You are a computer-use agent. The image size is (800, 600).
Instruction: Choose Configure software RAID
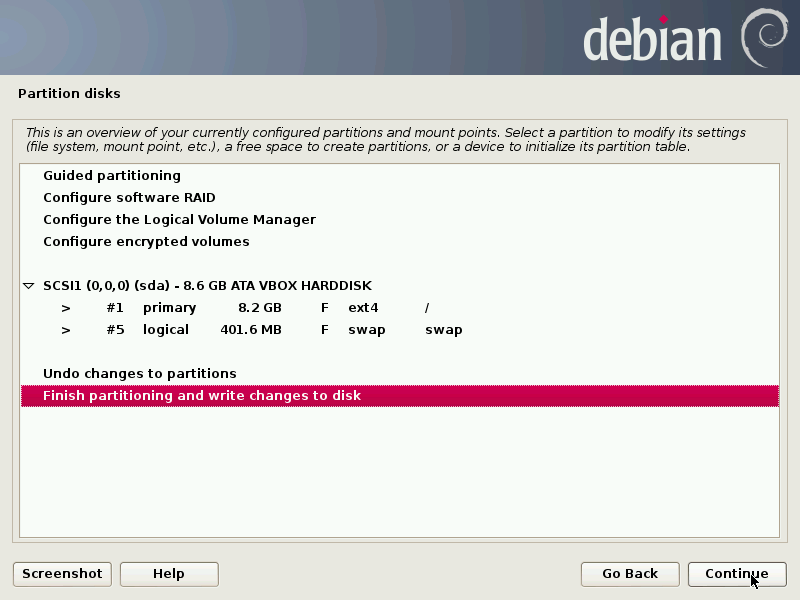coord(400,197)
